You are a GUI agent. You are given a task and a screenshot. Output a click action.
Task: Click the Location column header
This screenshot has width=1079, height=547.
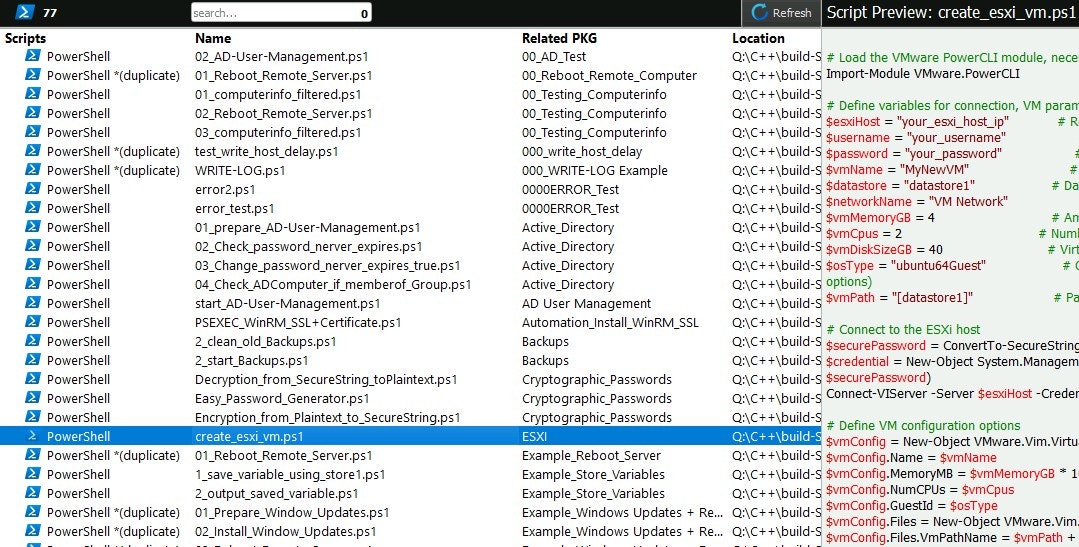tap(758, 39)
